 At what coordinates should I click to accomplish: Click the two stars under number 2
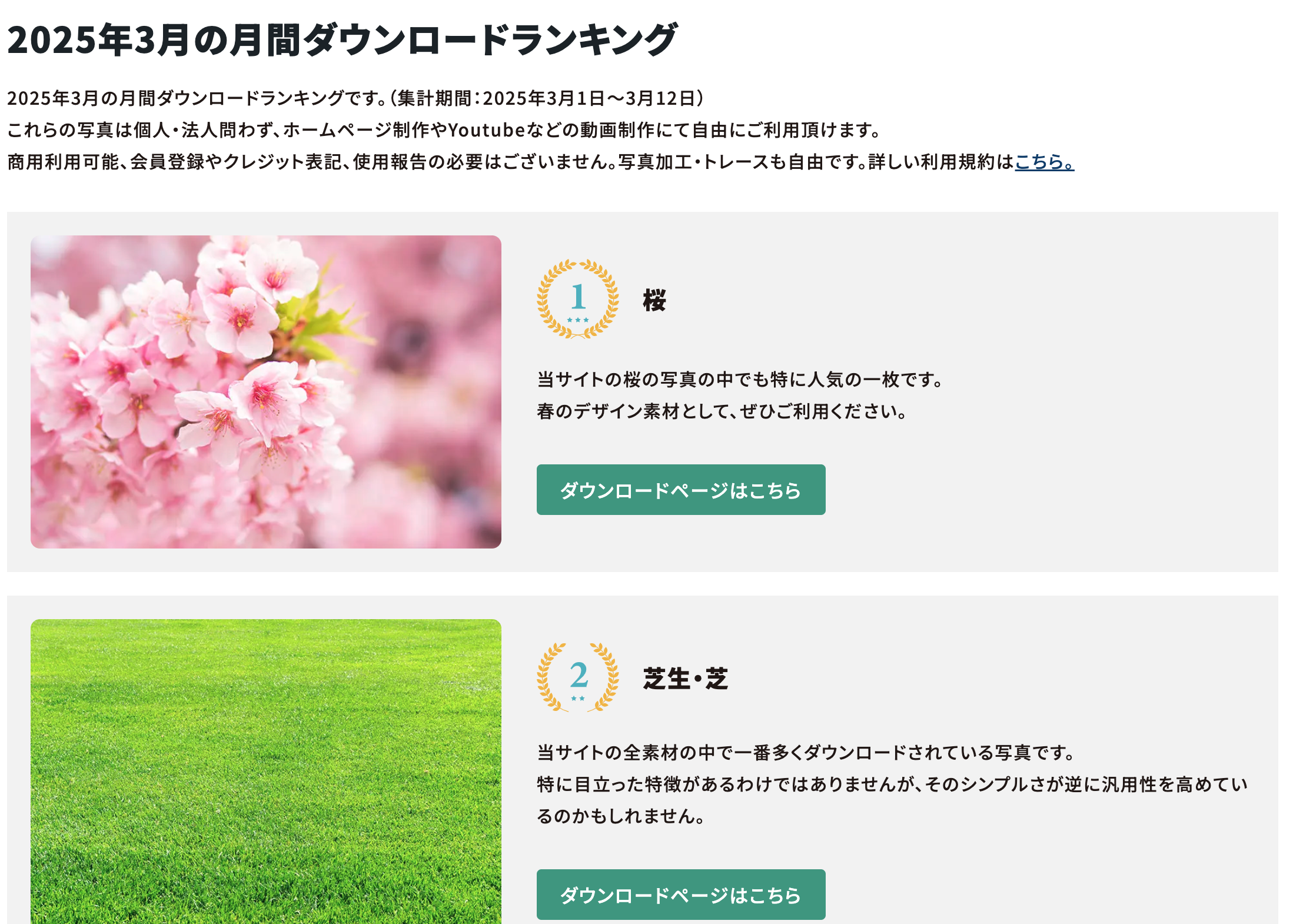tap(578, 699)
